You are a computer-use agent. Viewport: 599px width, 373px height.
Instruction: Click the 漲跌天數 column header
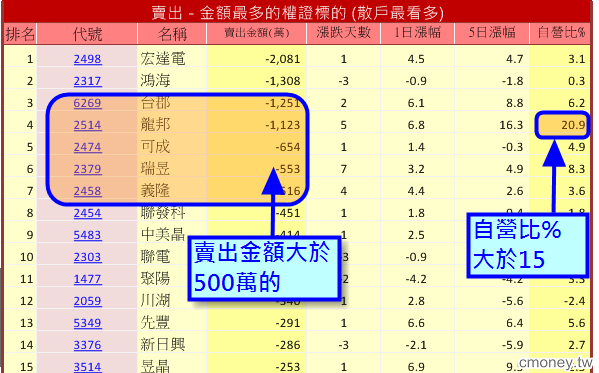tap(343, 34)
